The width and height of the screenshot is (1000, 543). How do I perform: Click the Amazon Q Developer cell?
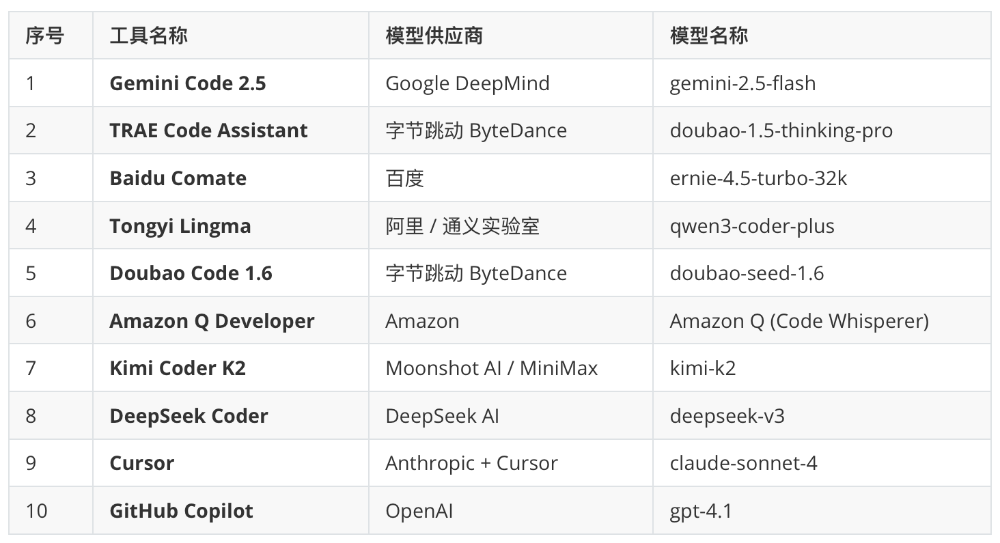coord(212,321)
